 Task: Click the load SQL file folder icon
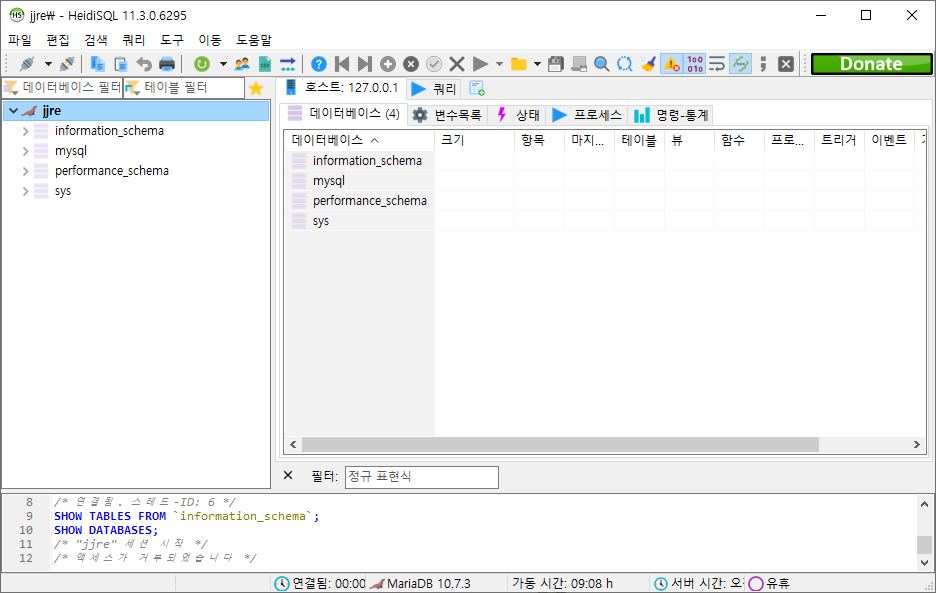[519, 64]
